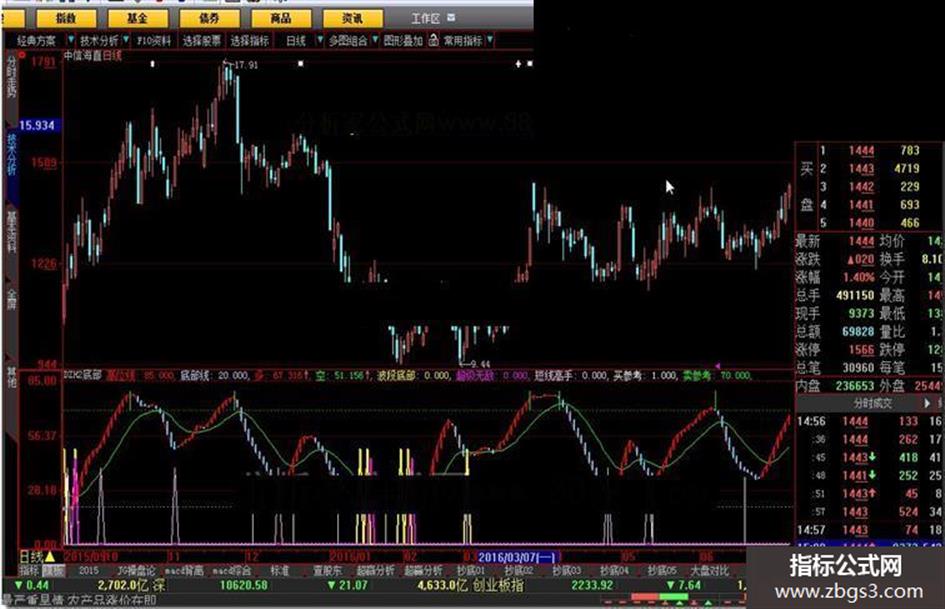Viewport: 945px width, 609px height.
Task: Open the 多图组合 menu
Action: (348, 40)
